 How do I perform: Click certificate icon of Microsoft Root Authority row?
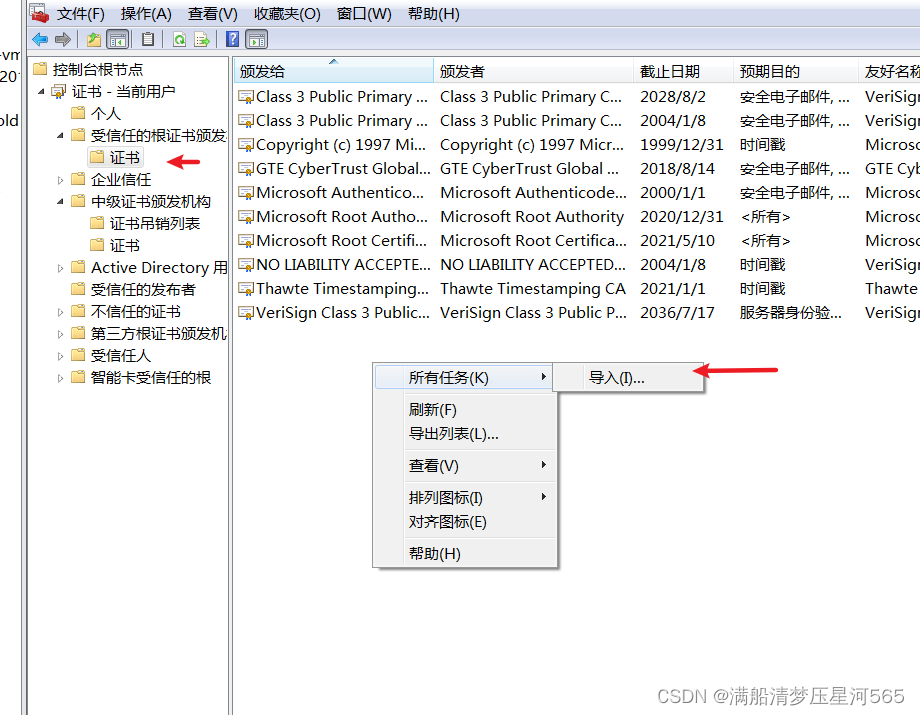tap(245, 217)
